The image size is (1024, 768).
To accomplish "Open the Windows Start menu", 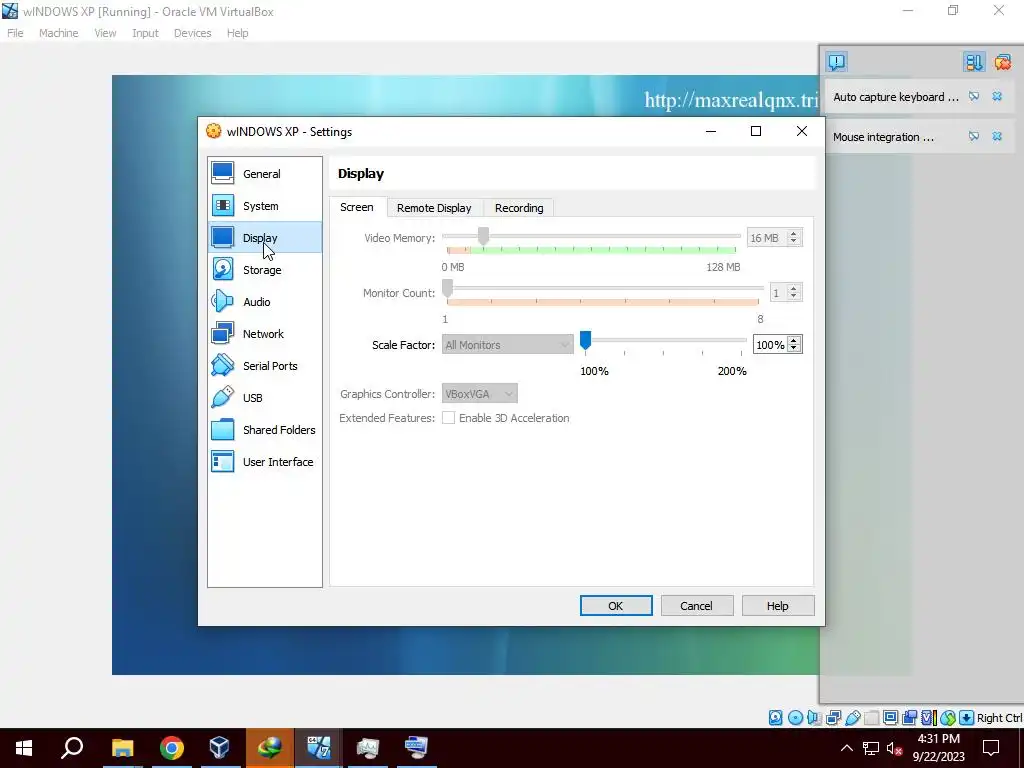I will pos(24,748).
